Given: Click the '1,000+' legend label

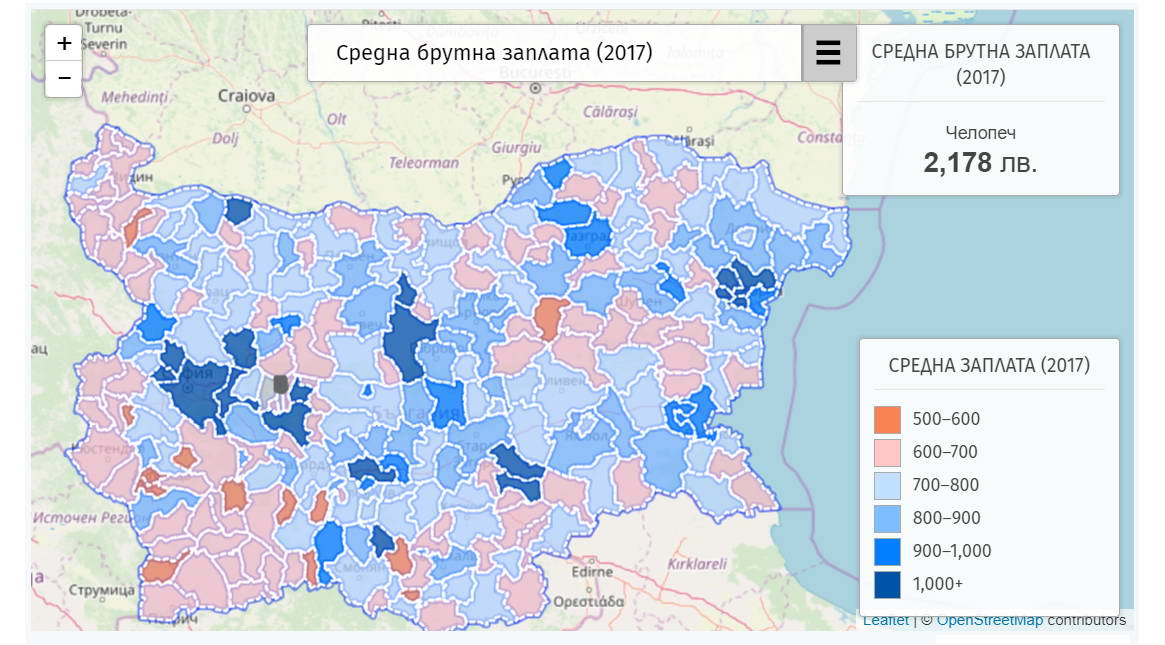Looking at the screenshot, I should 938,584.
